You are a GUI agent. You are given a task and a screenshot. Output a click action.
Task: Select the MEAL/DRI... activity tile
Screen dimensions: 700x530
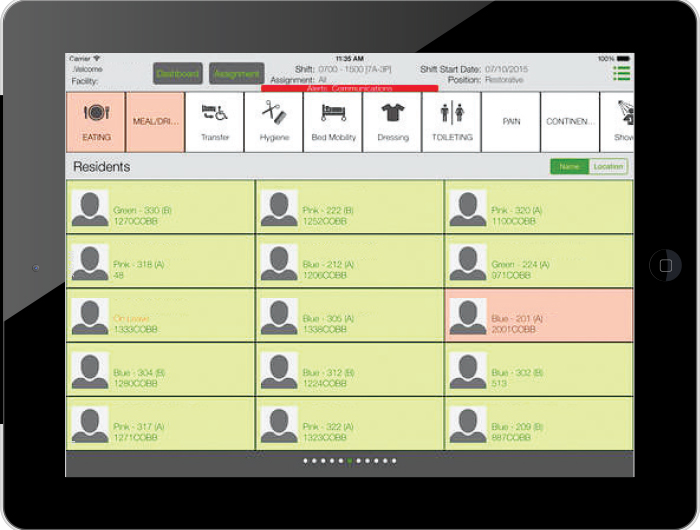pos(155,122)
